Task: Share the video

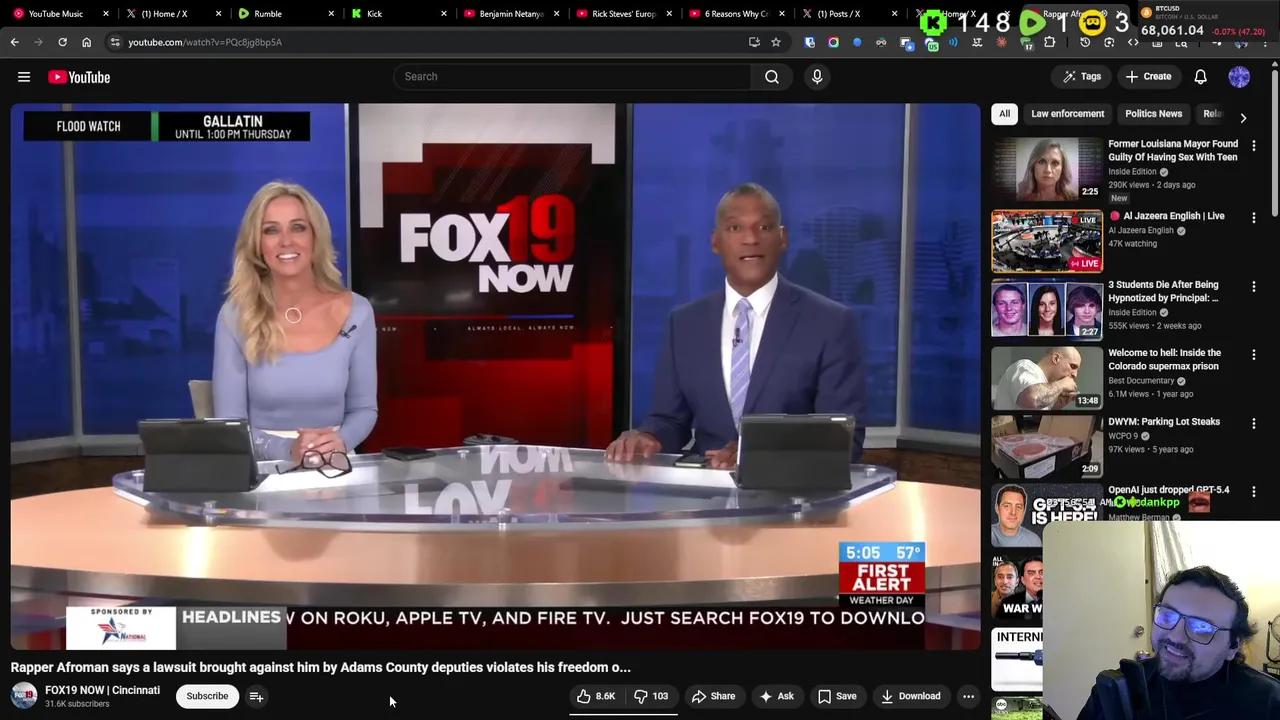Action: tap(713, 696)
